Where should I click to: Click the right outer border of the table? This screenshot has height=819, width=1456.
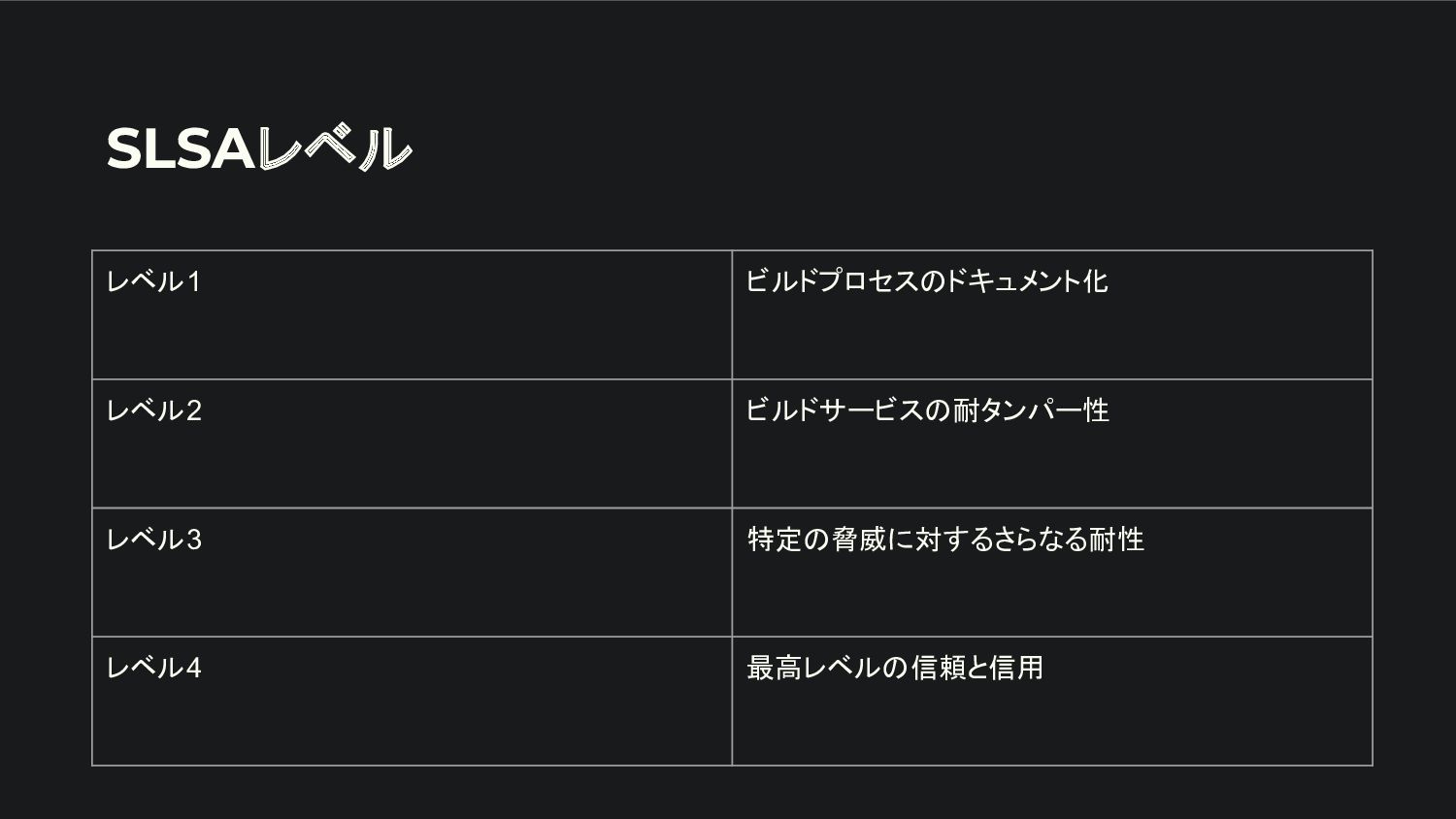[1373, 508]
